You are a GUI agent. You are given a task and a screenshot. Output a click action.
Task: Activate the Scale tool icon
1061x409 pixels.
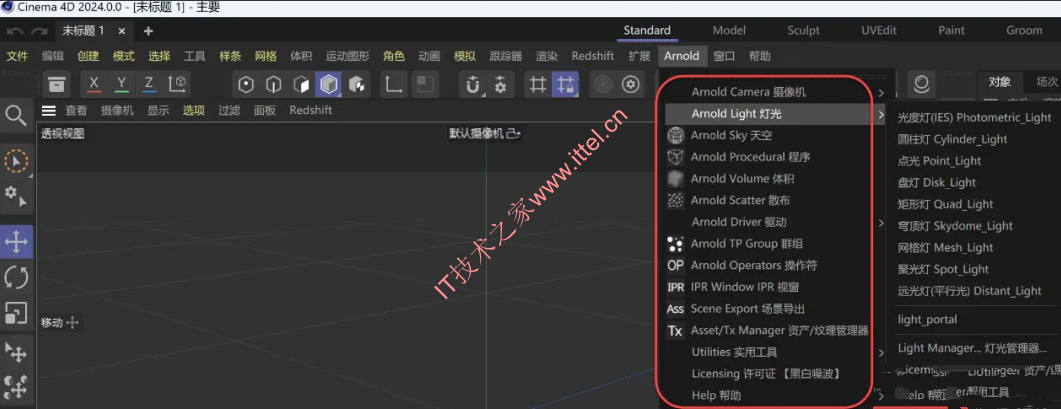pos(16,312)
